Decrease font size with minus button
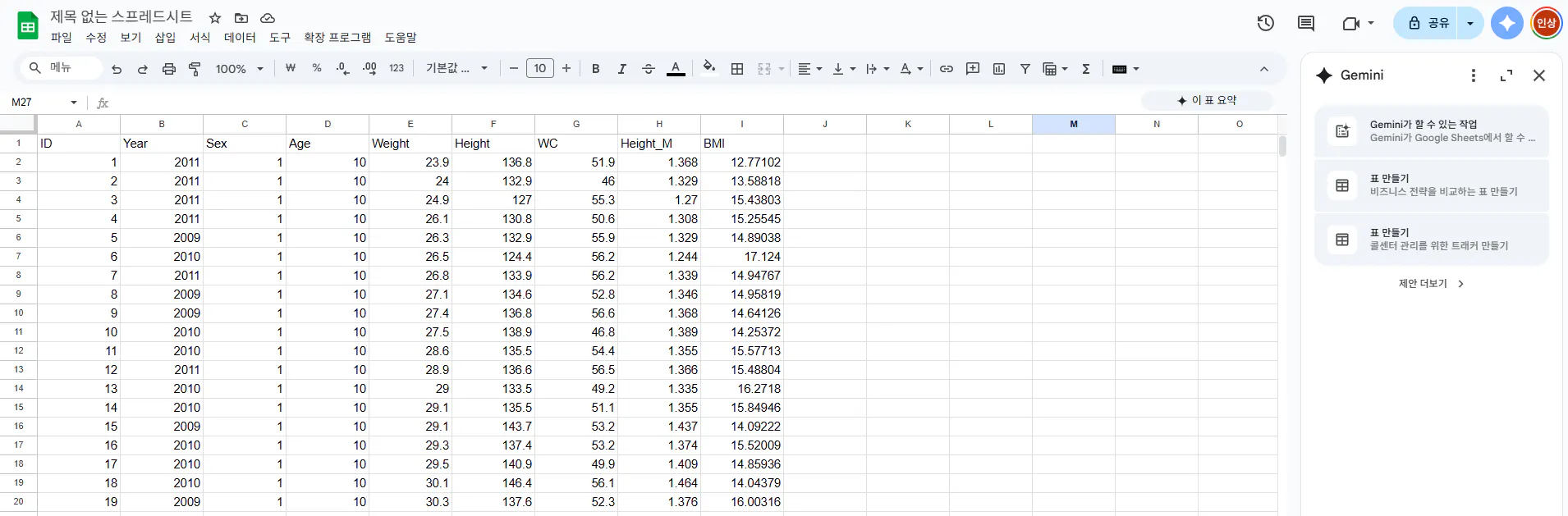Viewport: 1568px width, 516px height. pyautogui.click(x=514, y=68)
